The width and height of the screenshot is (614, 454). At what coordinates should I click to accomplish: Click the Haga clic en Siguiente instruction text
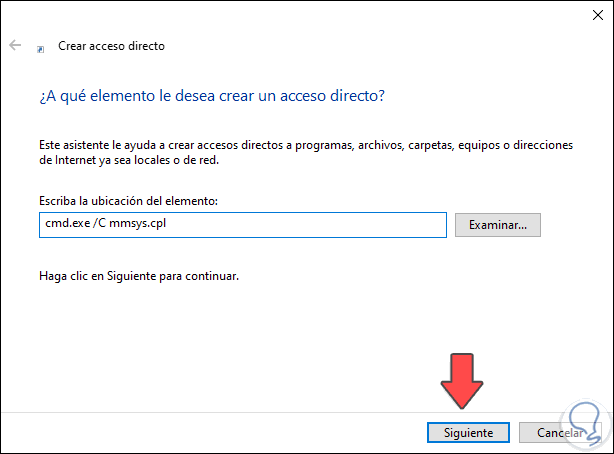point(139,274)
